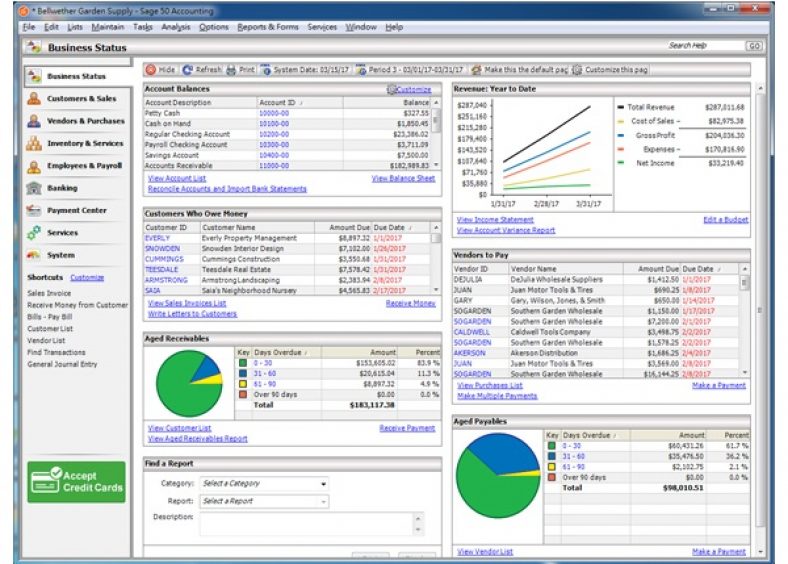Click green 0-30 swatch in Aged Receivables key
788x564 pixels.
[x=242, y=362]
